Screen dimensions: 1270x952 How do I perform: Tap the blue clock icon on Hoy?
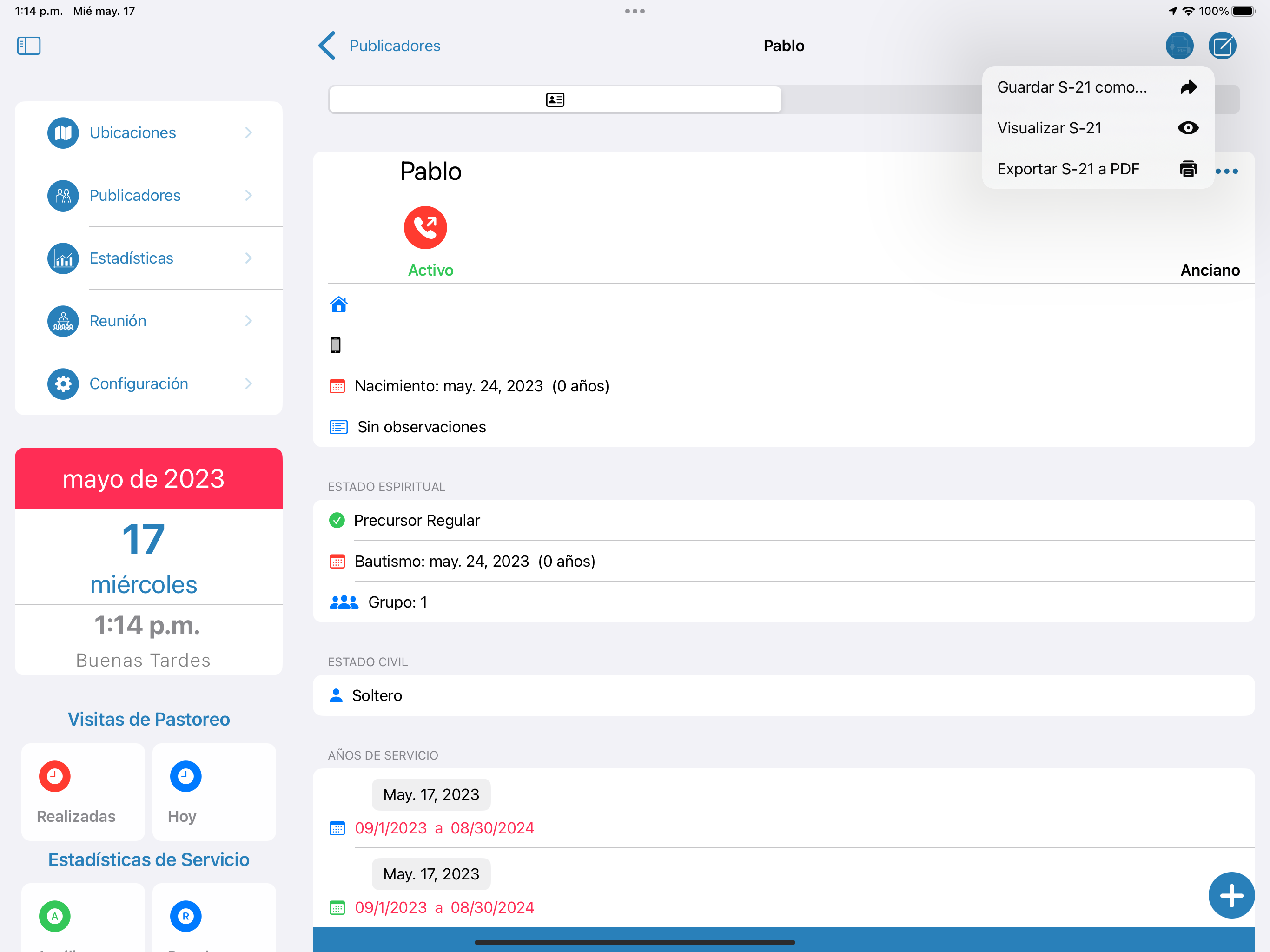(185, 776)
